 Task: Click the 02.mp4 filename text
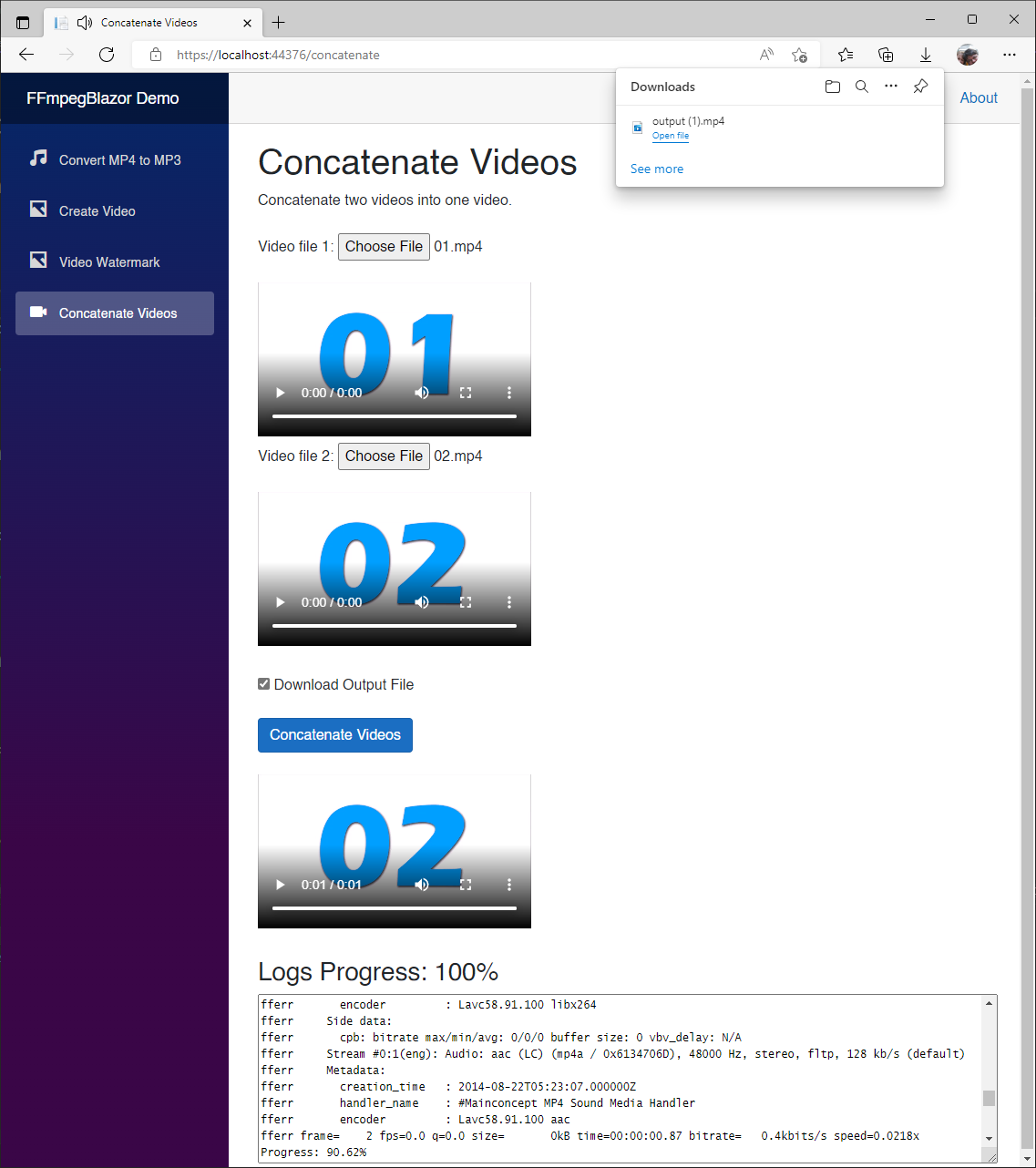[x=458, y=456]
